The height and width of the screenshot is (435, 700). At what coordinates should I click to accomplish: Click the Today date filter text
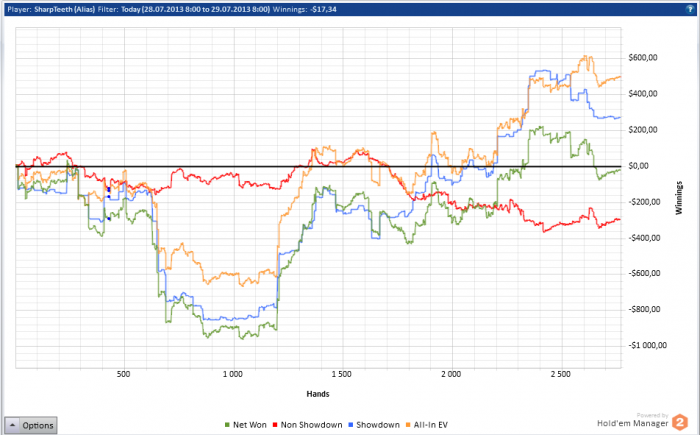tap(196, 9)
